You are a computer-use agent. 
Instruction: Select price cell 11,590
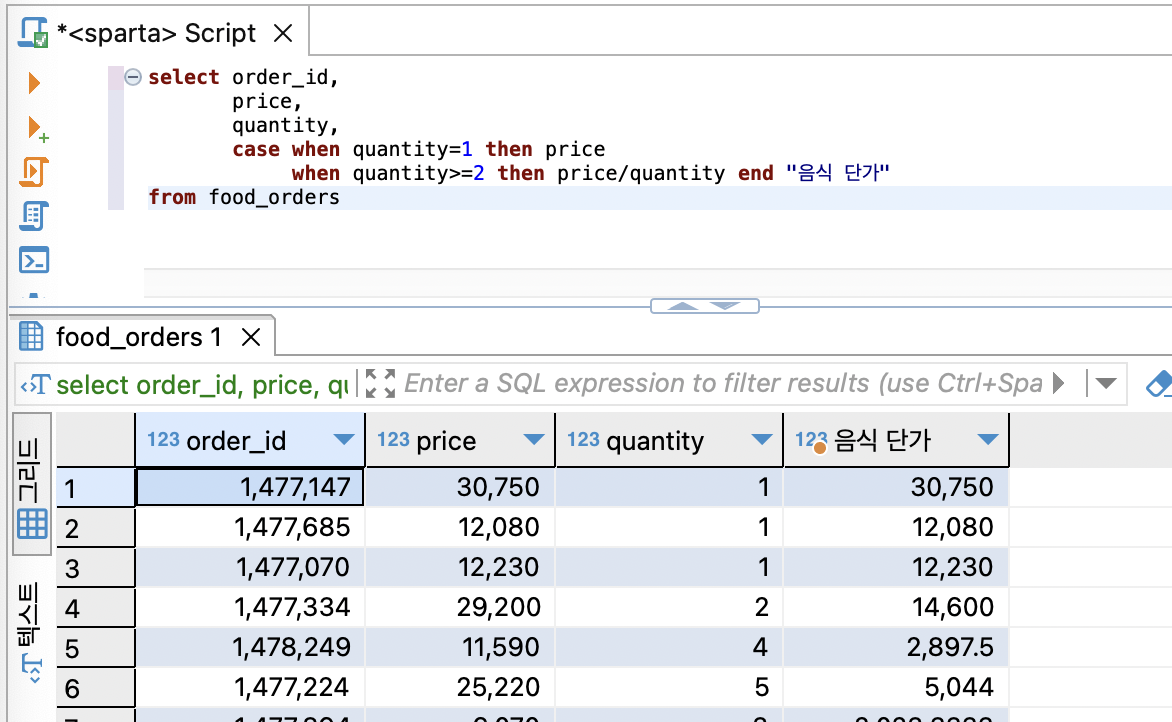pyautogui.click(x=460, y=647)
